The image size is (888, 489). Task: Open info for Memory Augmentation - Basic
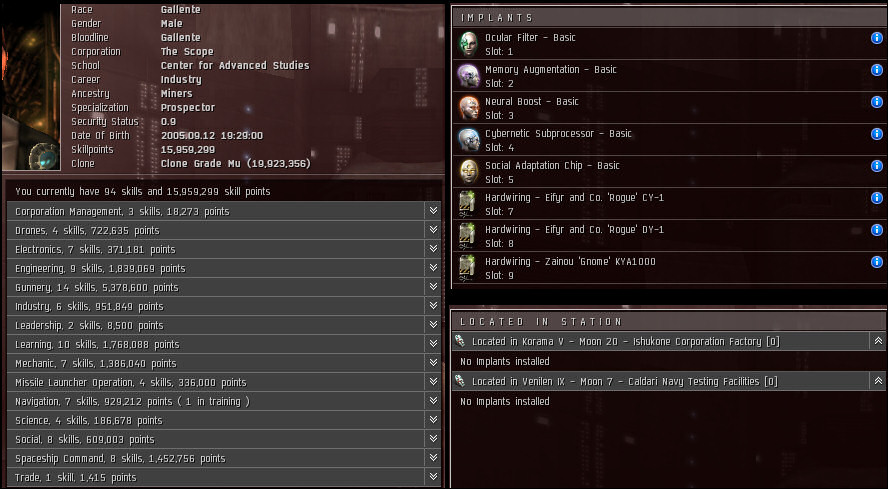click(876, 70)
